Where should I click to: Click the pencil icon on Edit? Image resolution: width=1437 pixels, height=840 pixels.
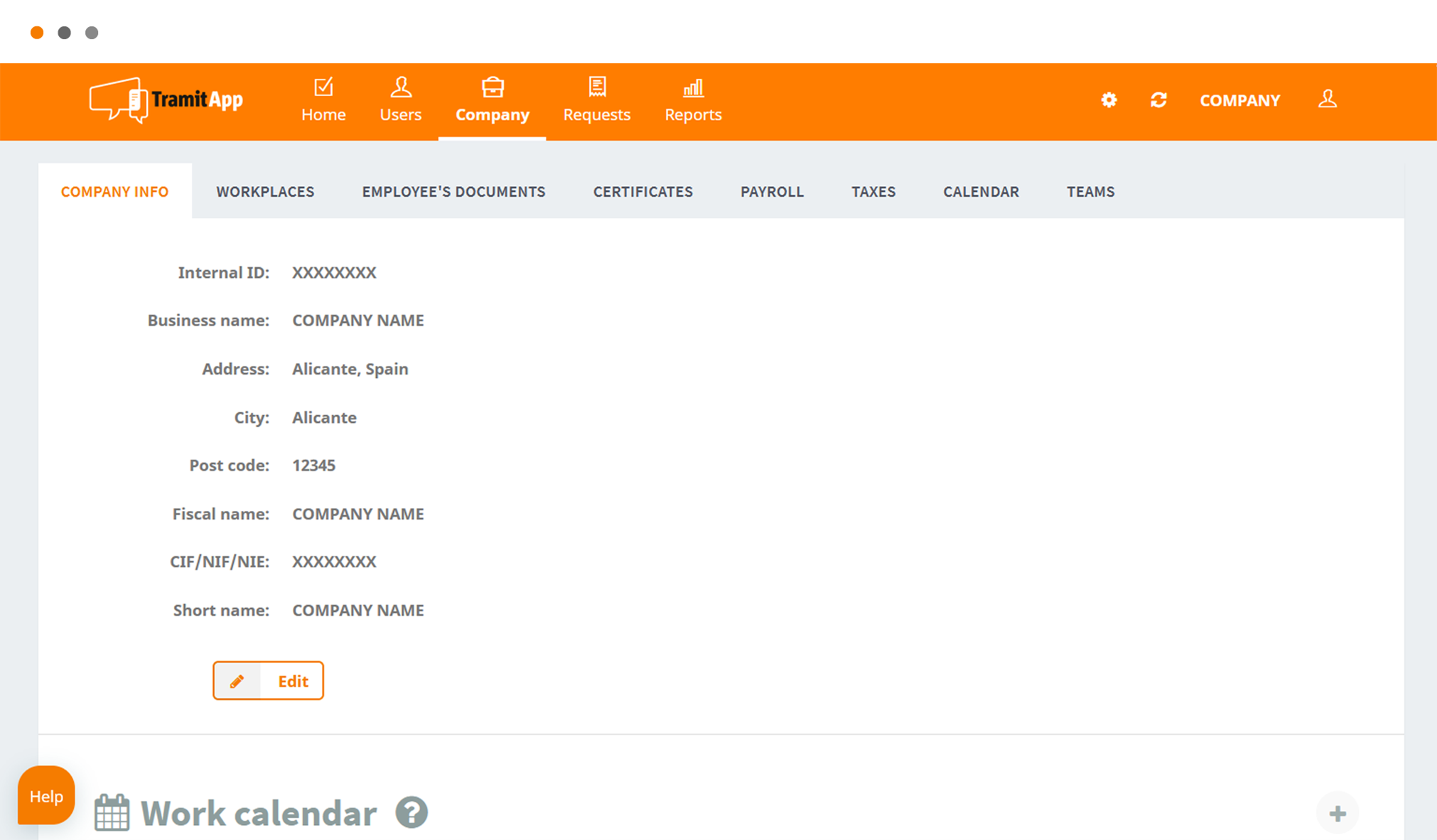[x=237, y=682]
